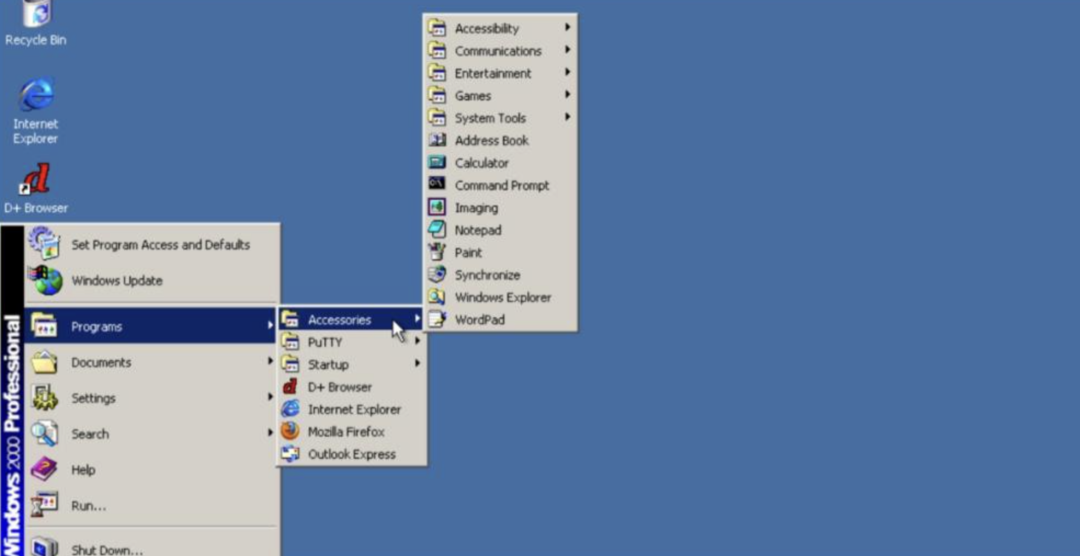Expand the Games submenu arrow
Screen dimensions: 1080x556
(x=568, y=94)
